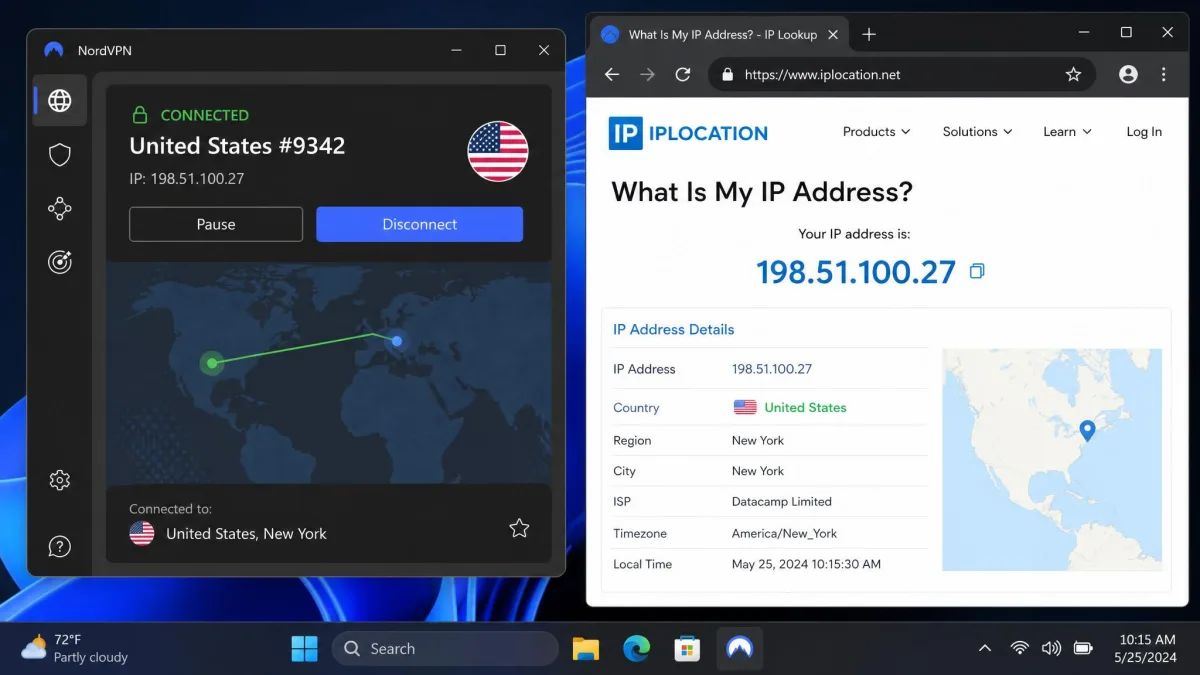Open the Threat Protection shield icon in NordVPN
Viewport: 1200px width, 675px height.
(60, 155)
